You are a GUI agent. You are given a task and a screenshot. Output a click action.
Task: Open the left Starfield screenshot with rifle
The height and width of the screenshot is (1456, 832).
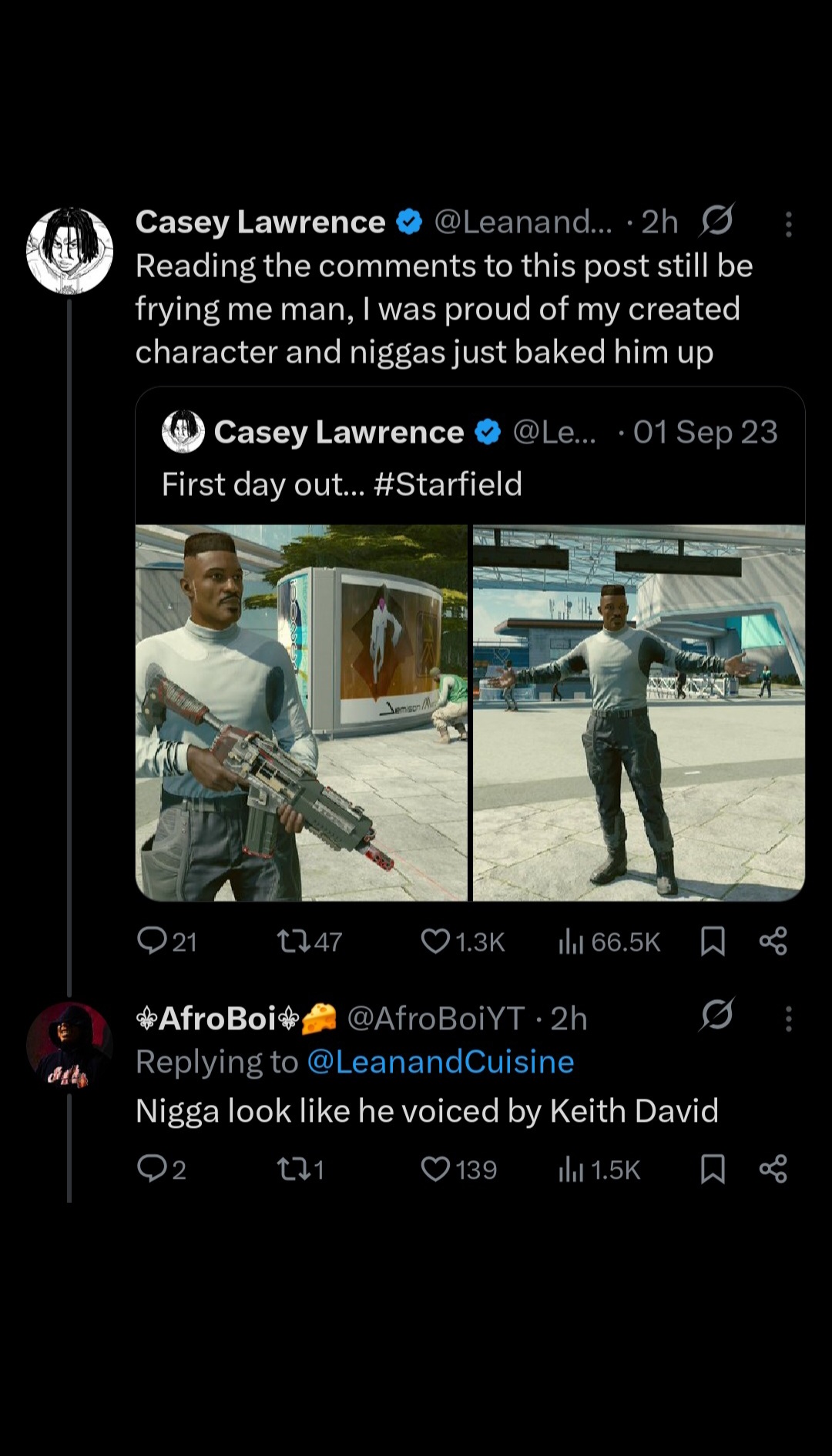[301, 712]
